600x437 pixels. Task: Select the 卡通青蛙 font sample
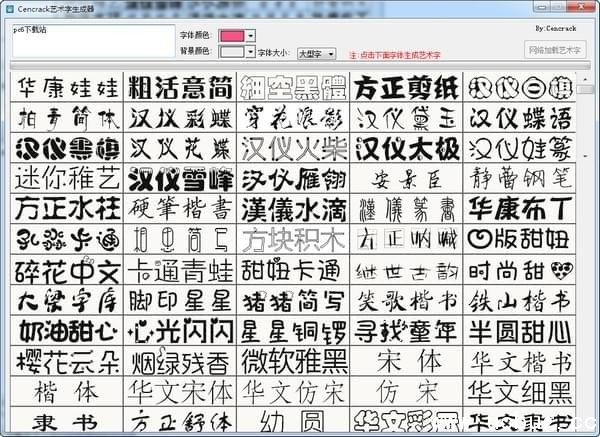click(x=180, y=270)
